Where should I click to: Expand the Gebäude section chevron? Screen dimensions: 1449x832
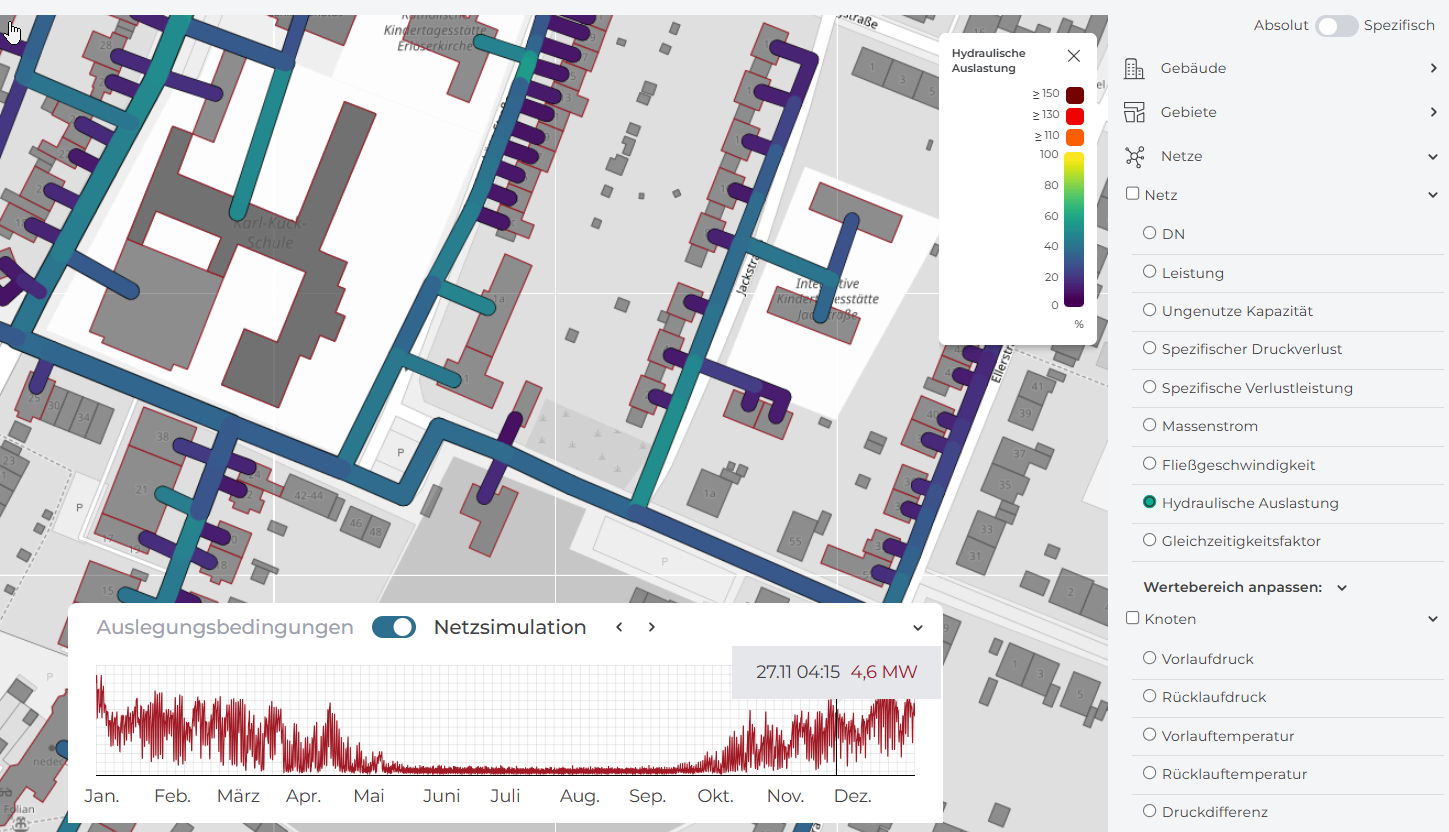(x=1434, y=68)
